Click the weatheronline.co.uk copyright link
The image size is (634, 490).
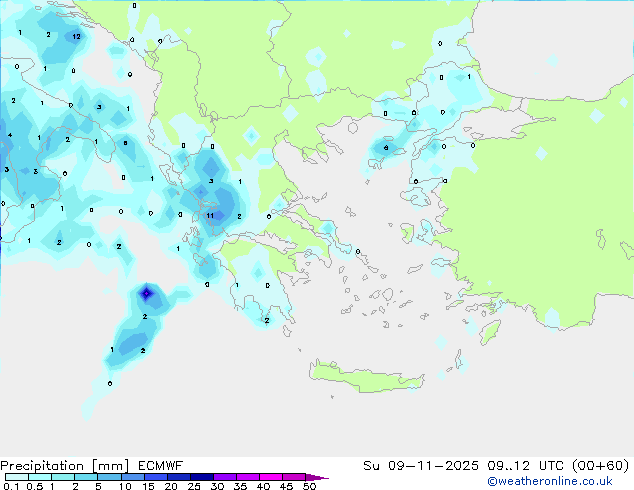(x=550, y=481)
